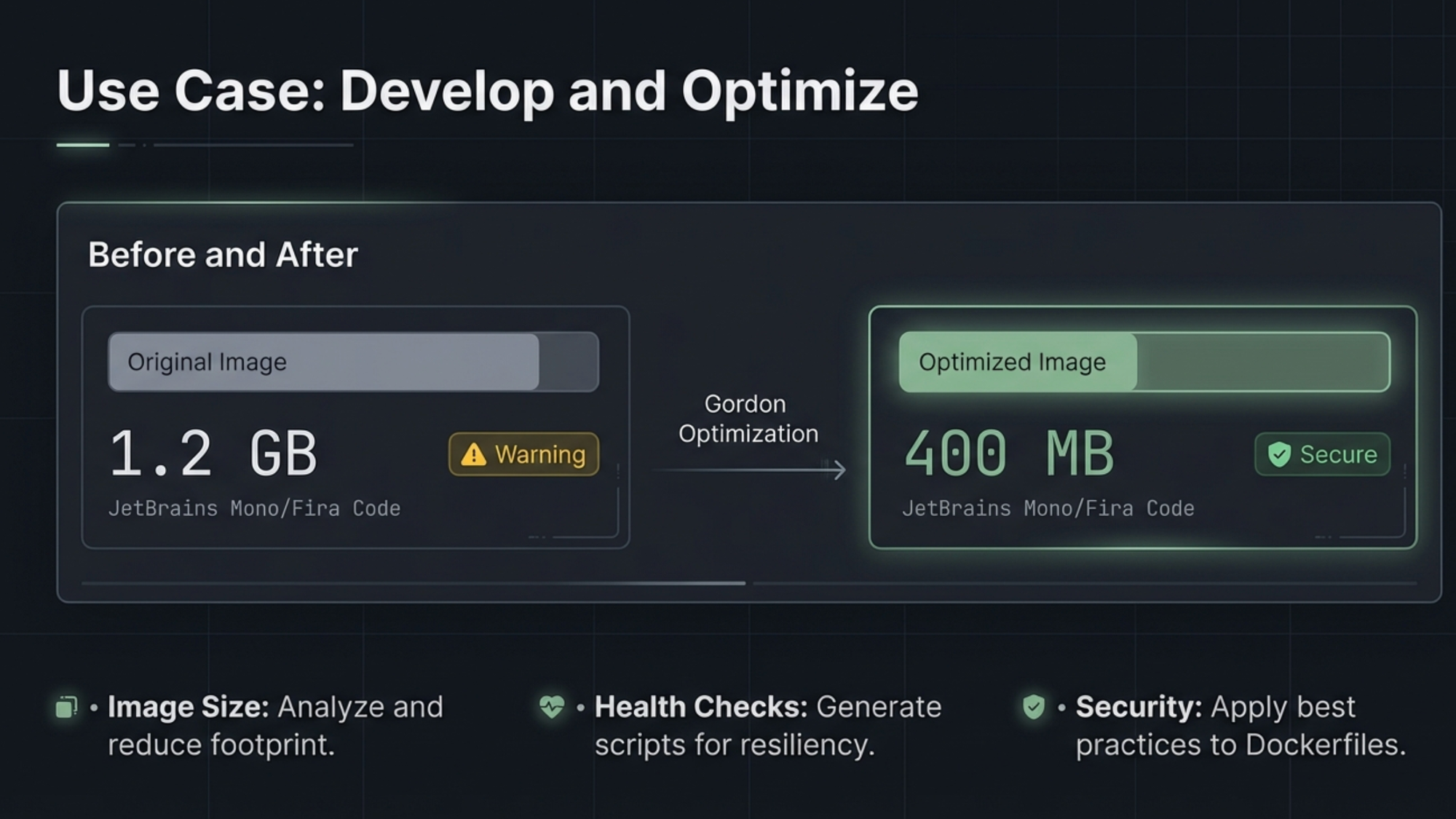Click the Image Size bullet text
The height and width of the screenshot is (819, 1456).
(275, 726)
